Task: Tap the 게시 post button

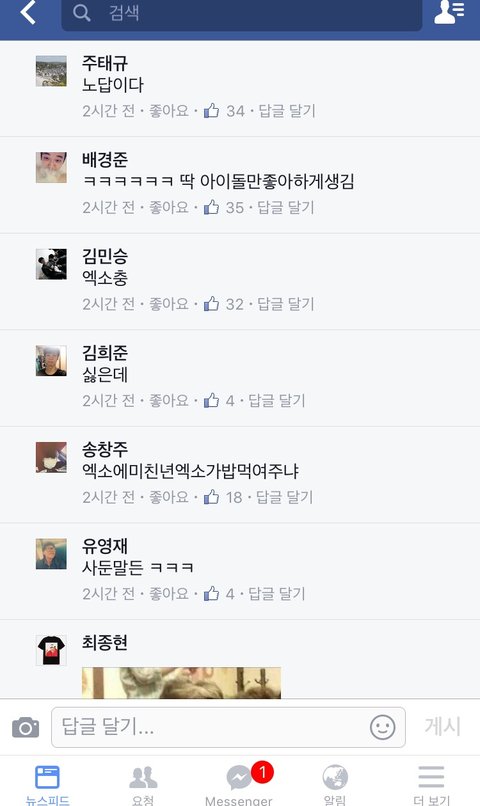Action: pos(442,726)
